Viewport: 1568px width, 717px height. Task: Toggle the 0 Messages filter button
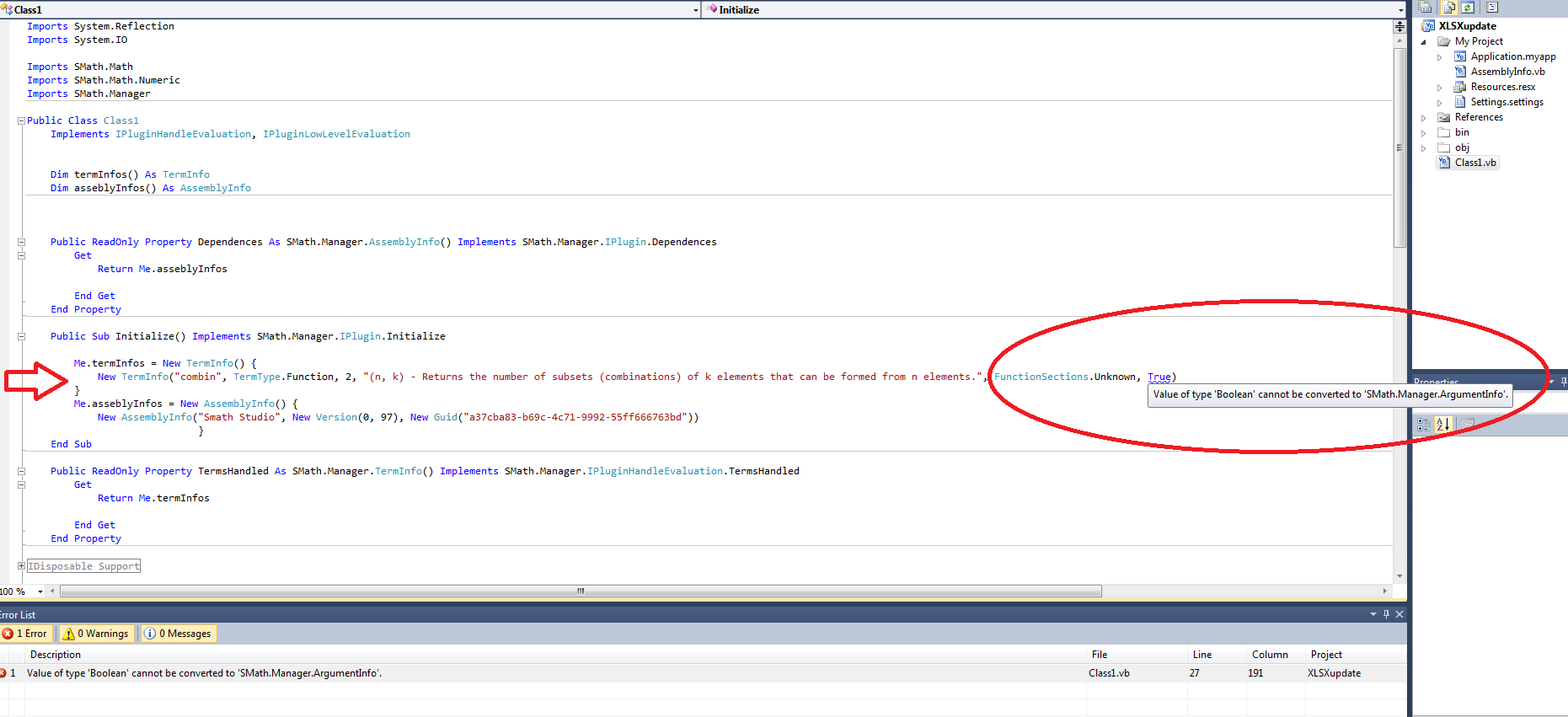click(x=178, y=634)
